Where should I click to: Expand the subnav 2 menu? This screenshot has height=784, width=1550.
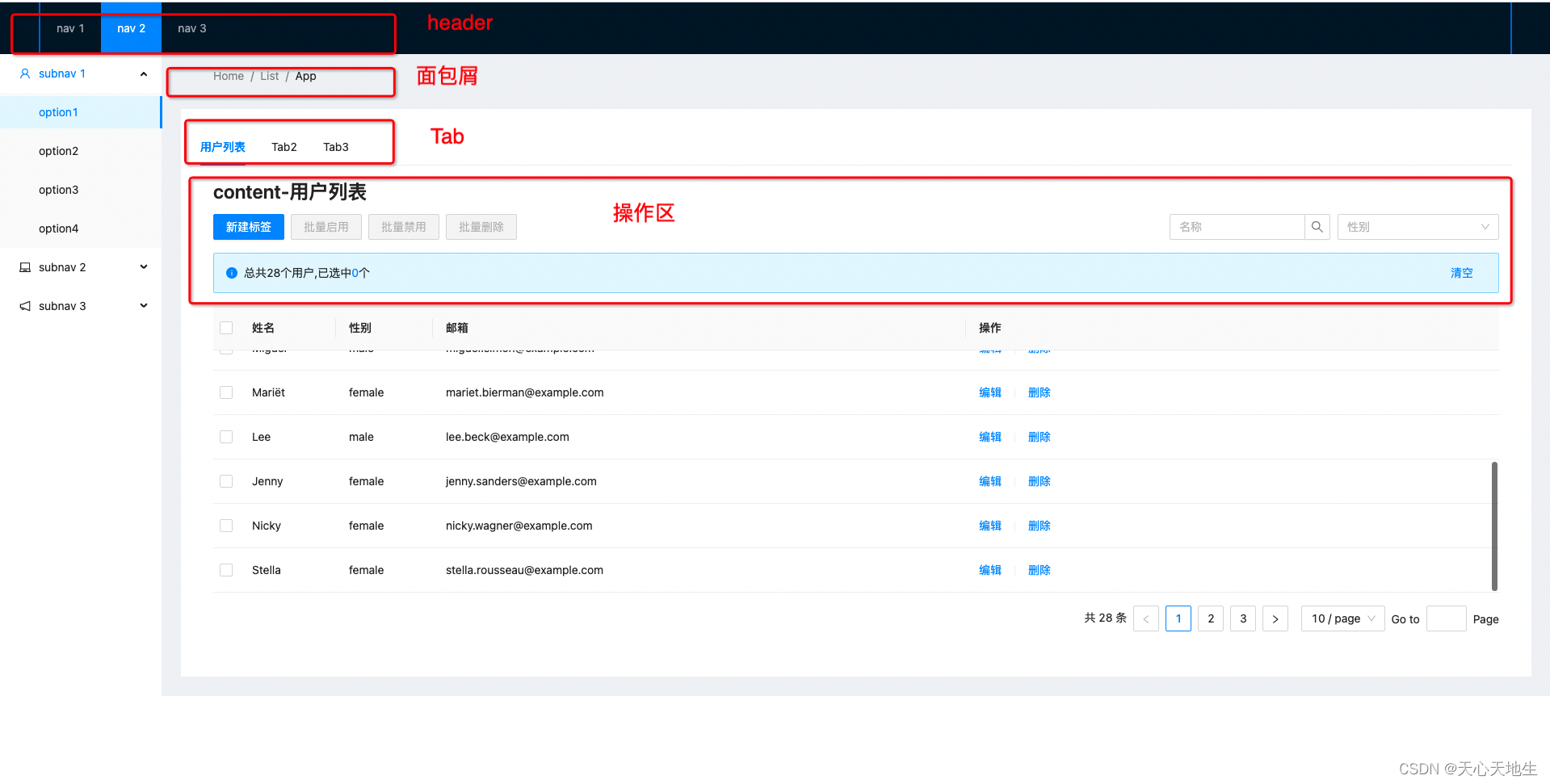144,267
